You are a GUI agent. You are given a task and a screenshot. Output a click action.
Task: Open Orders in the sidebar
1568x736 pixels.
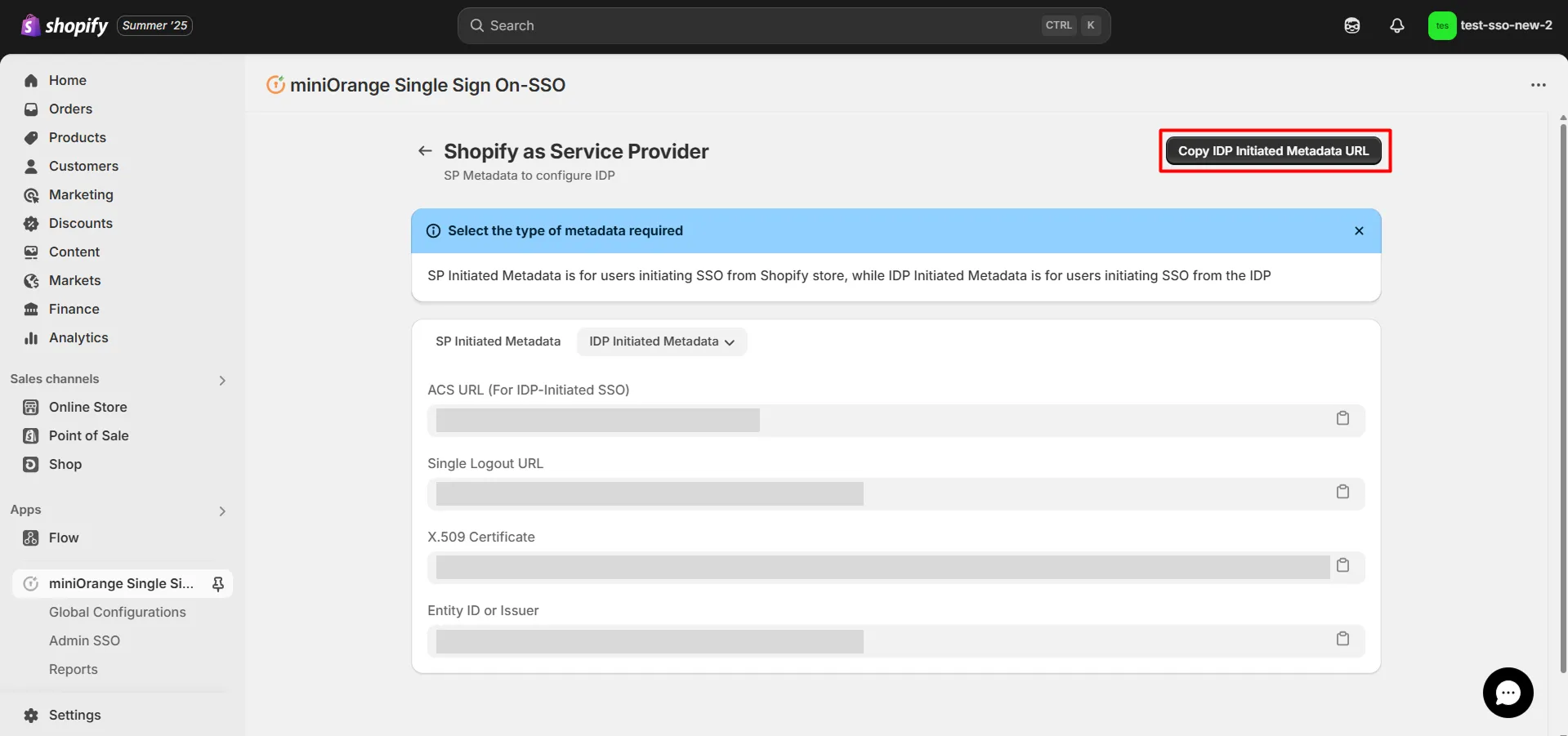(x=70, y=109)
